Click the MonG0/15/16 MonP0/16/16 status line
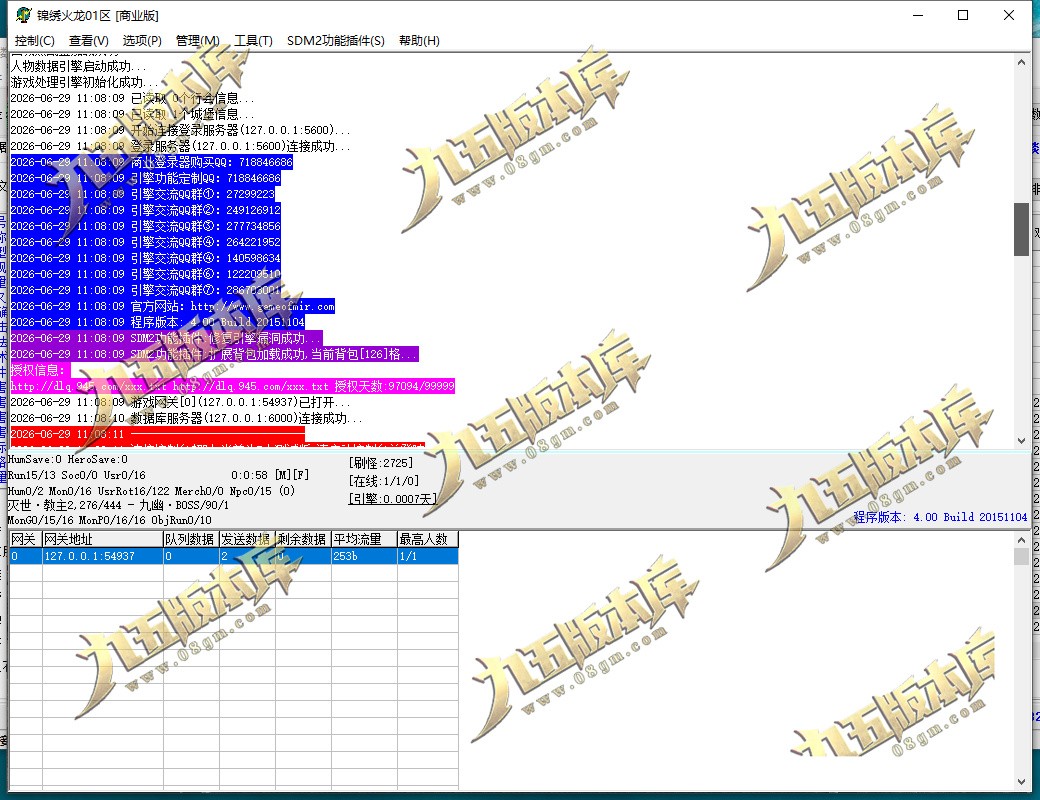This screenshot has height=800, width=1040. (x=109, y=520)
